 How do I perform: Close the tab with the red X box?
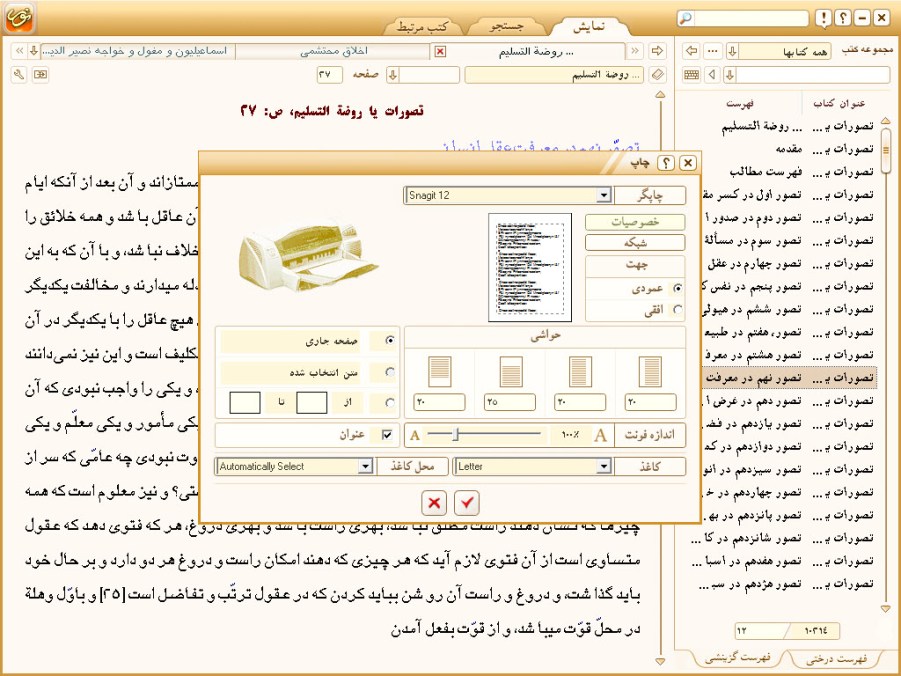coord(440,52)
